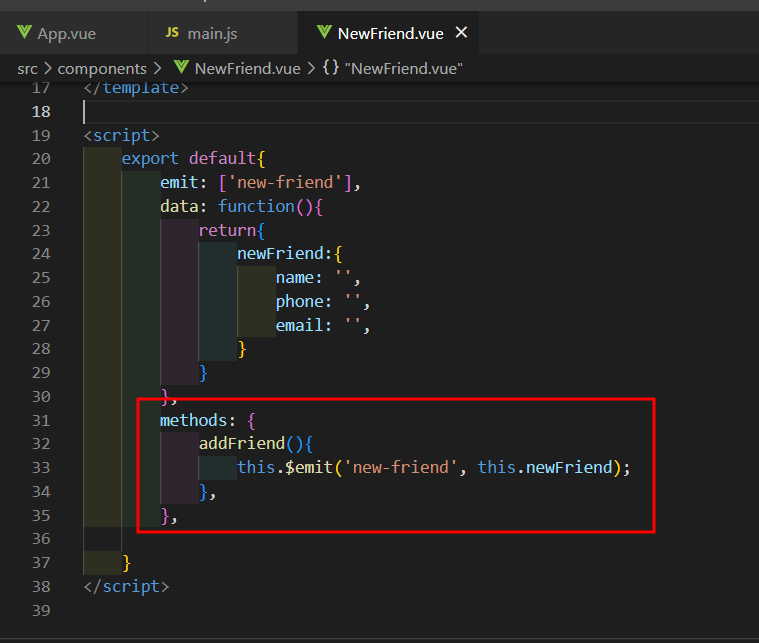Click line number 33 in the gutter
This screenshot has height=643, width=759.
(x=41, y=468)
